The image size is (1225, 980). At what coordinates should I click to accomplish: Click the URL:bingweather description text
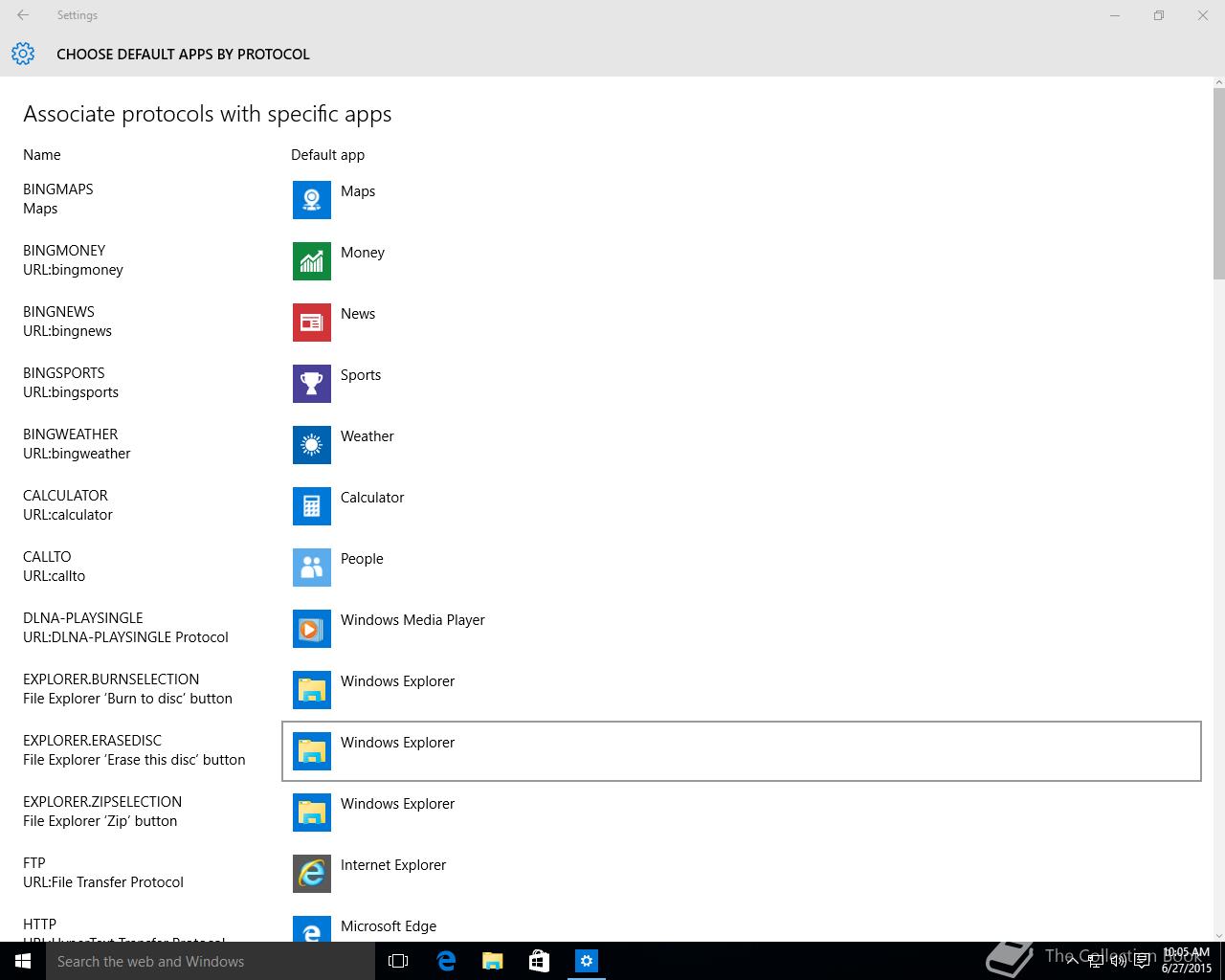coord(77,454)
